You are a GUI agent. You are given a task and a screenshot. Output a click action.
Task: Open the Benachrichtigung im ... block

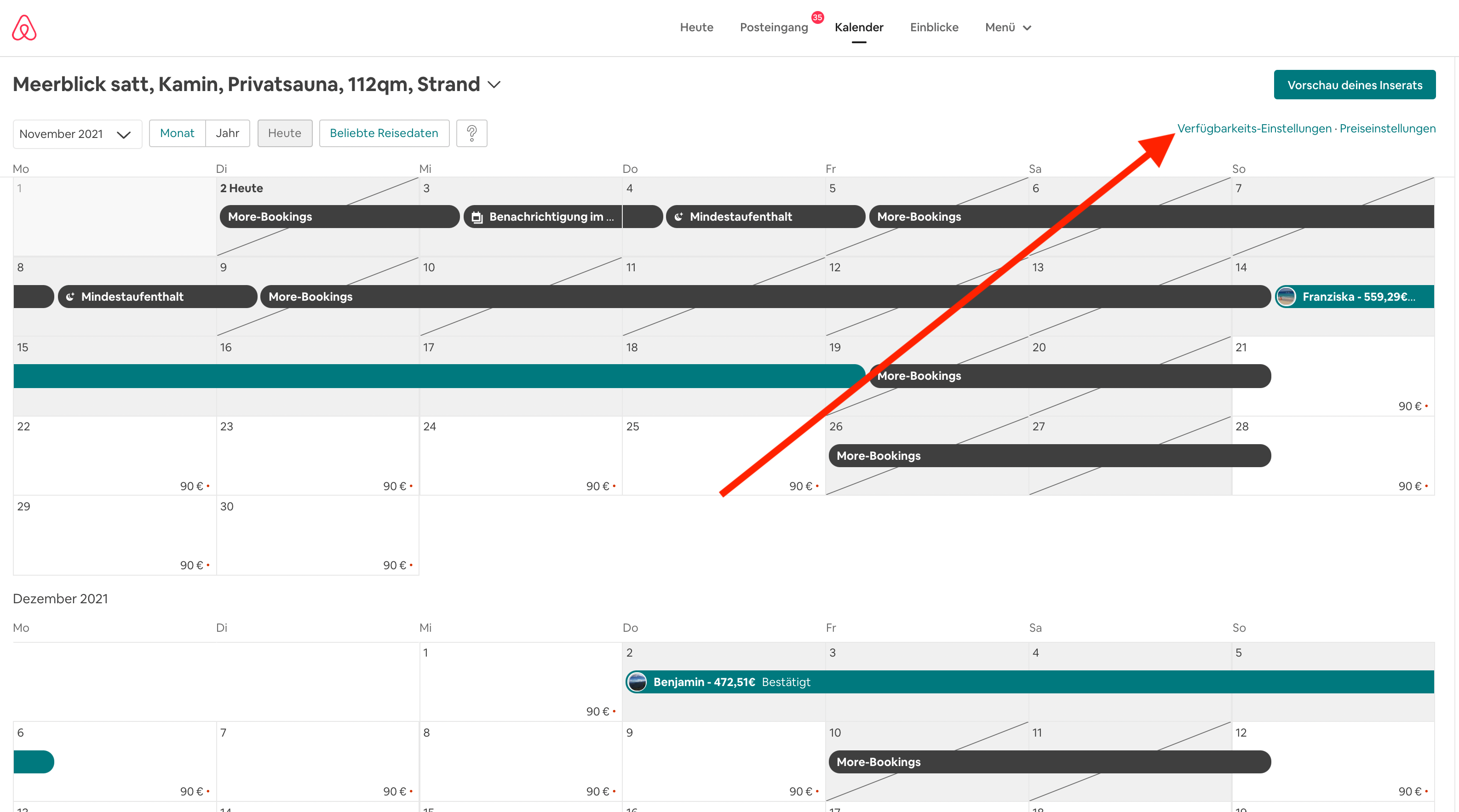click(563, 217)
